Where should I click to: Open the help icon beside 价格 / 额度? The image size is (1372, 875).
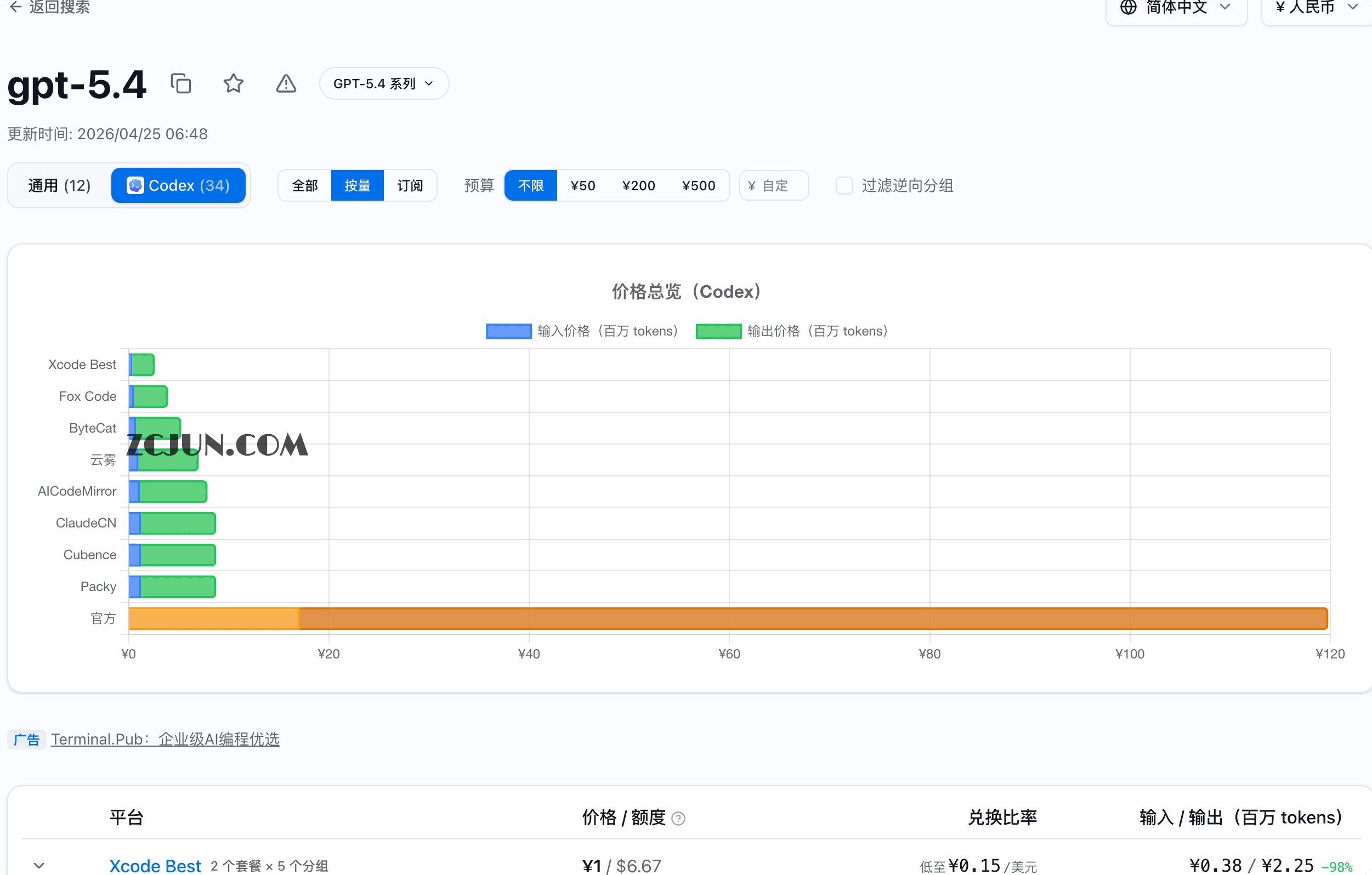(678, 819)
